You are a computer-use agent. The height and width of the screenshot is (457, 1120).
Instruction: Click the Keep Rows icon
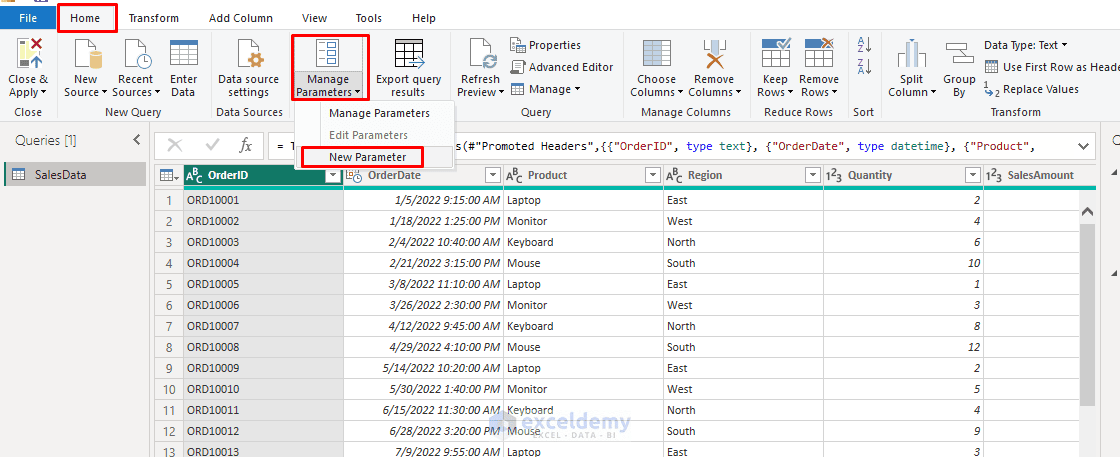coord(776,54)
